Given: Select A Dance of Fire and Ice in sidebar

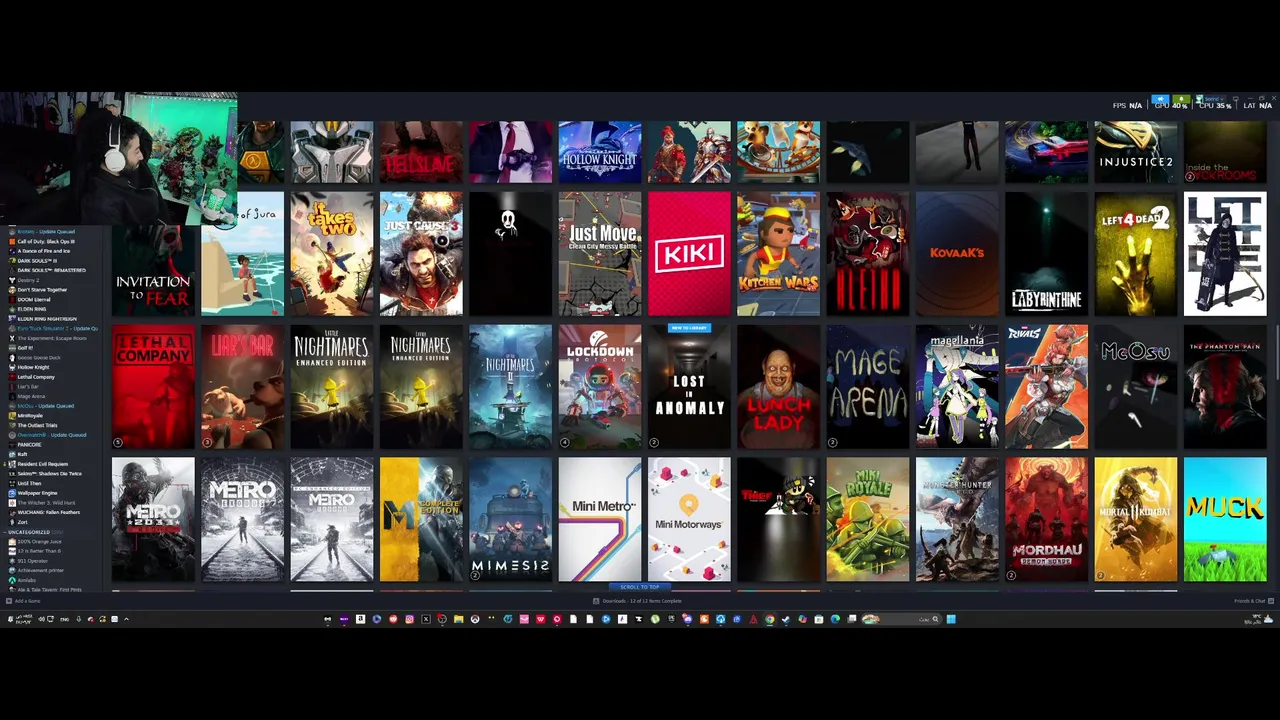Looking at the screenshot, I should tap(44, 251).
